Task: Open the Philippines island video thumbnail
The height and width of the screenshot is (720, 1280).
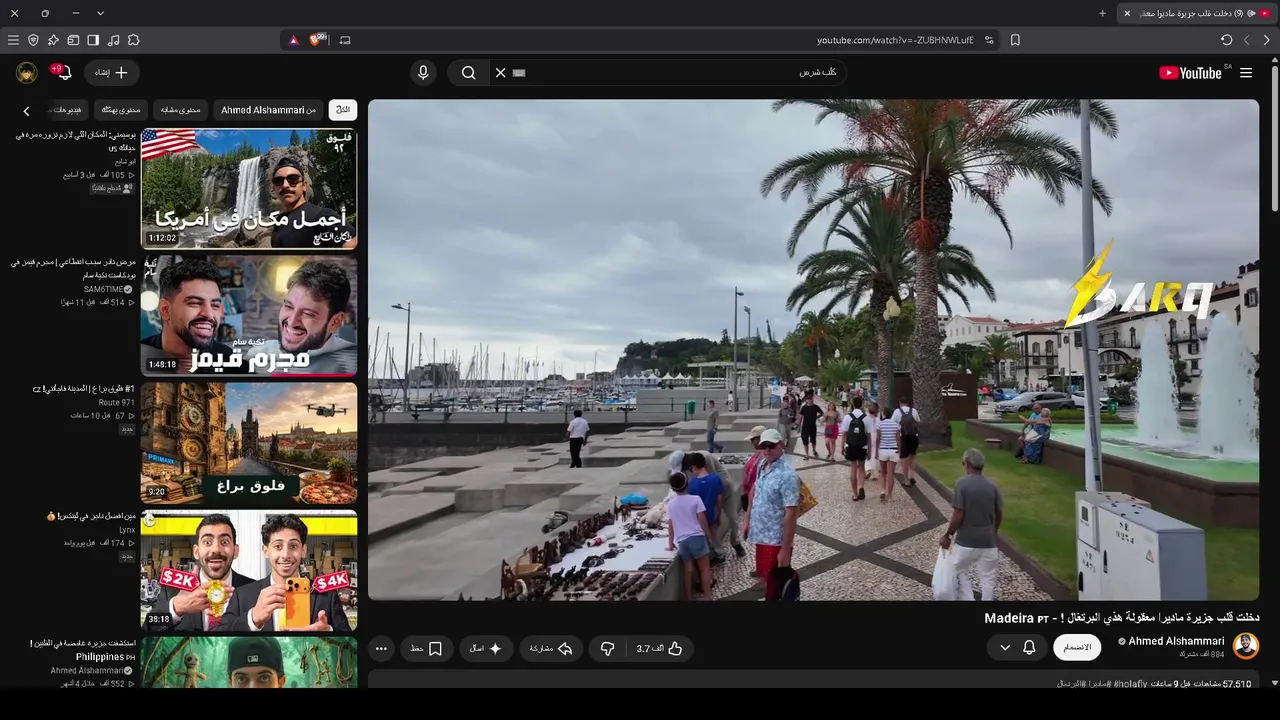Action: (249, 663)
